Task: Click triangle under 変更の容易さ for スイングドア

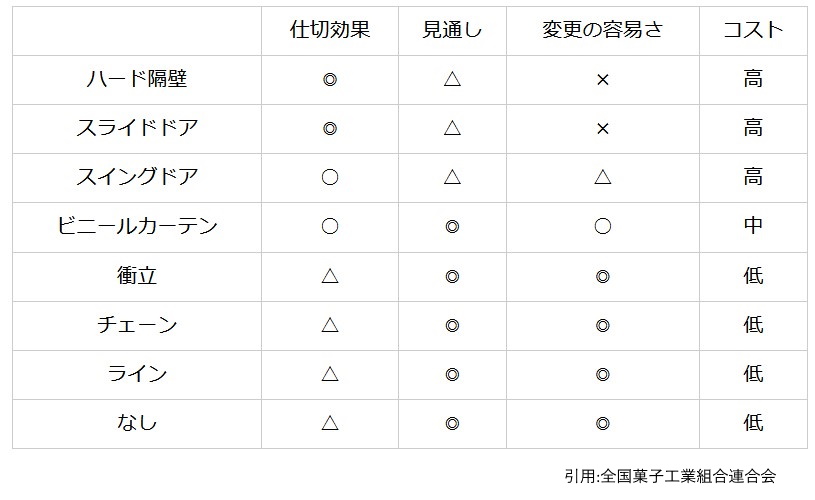Action: point(603,177)
